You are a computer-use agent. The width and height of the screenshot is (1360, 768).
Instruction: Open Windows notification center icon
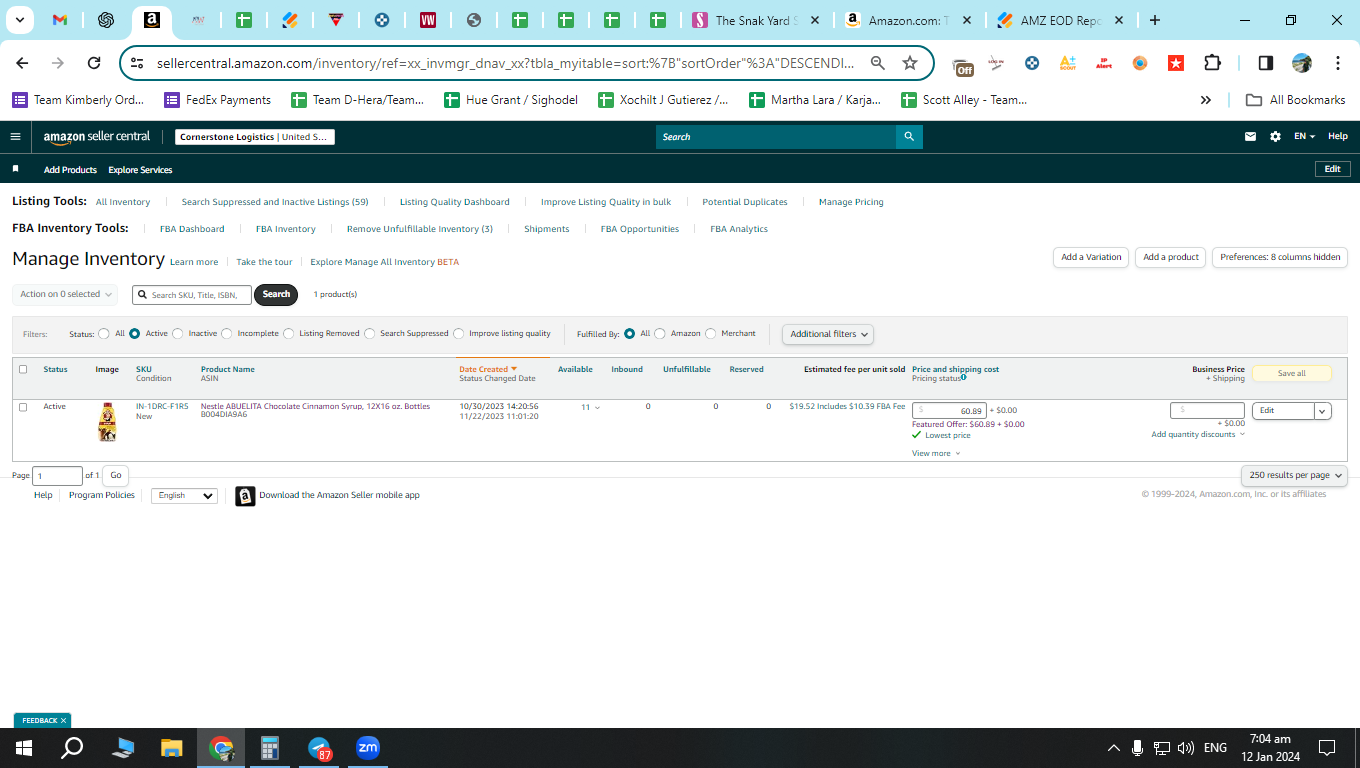click(1327, 748)
